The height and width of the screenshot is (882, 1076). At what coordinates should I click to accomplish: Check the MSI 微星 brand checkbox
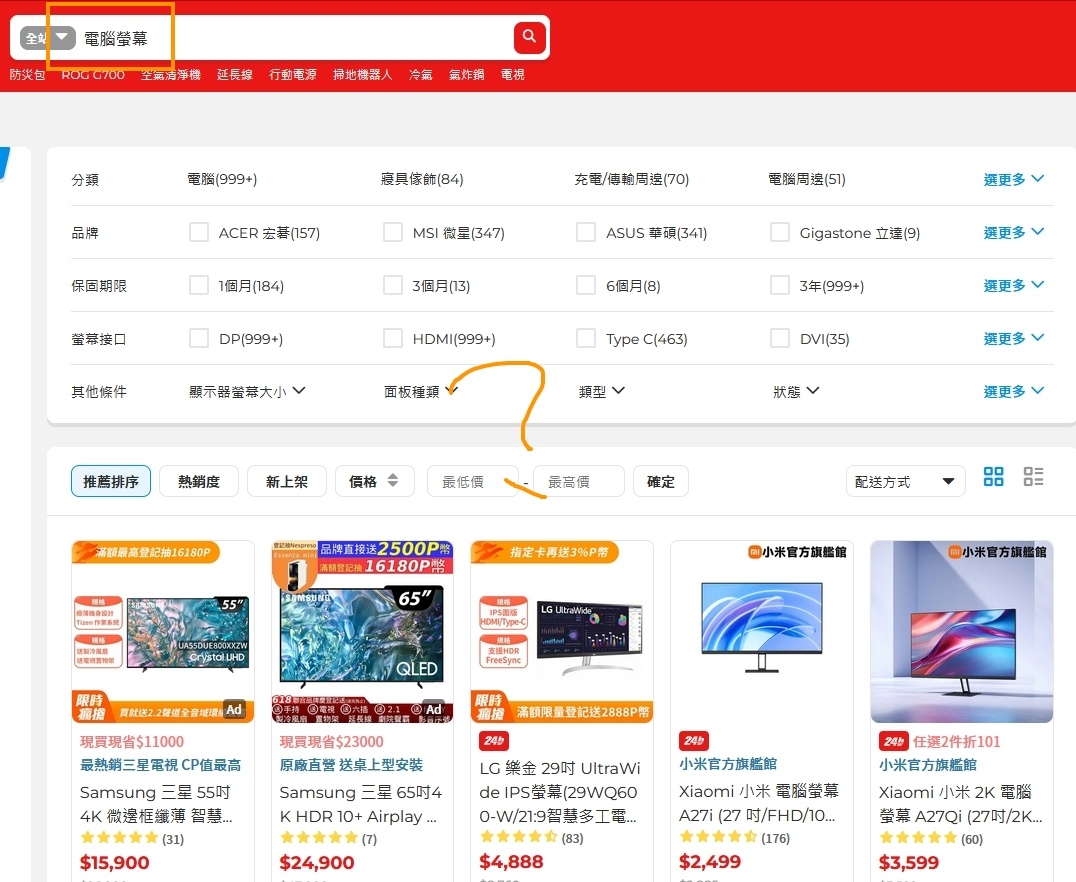coord(393,232)
